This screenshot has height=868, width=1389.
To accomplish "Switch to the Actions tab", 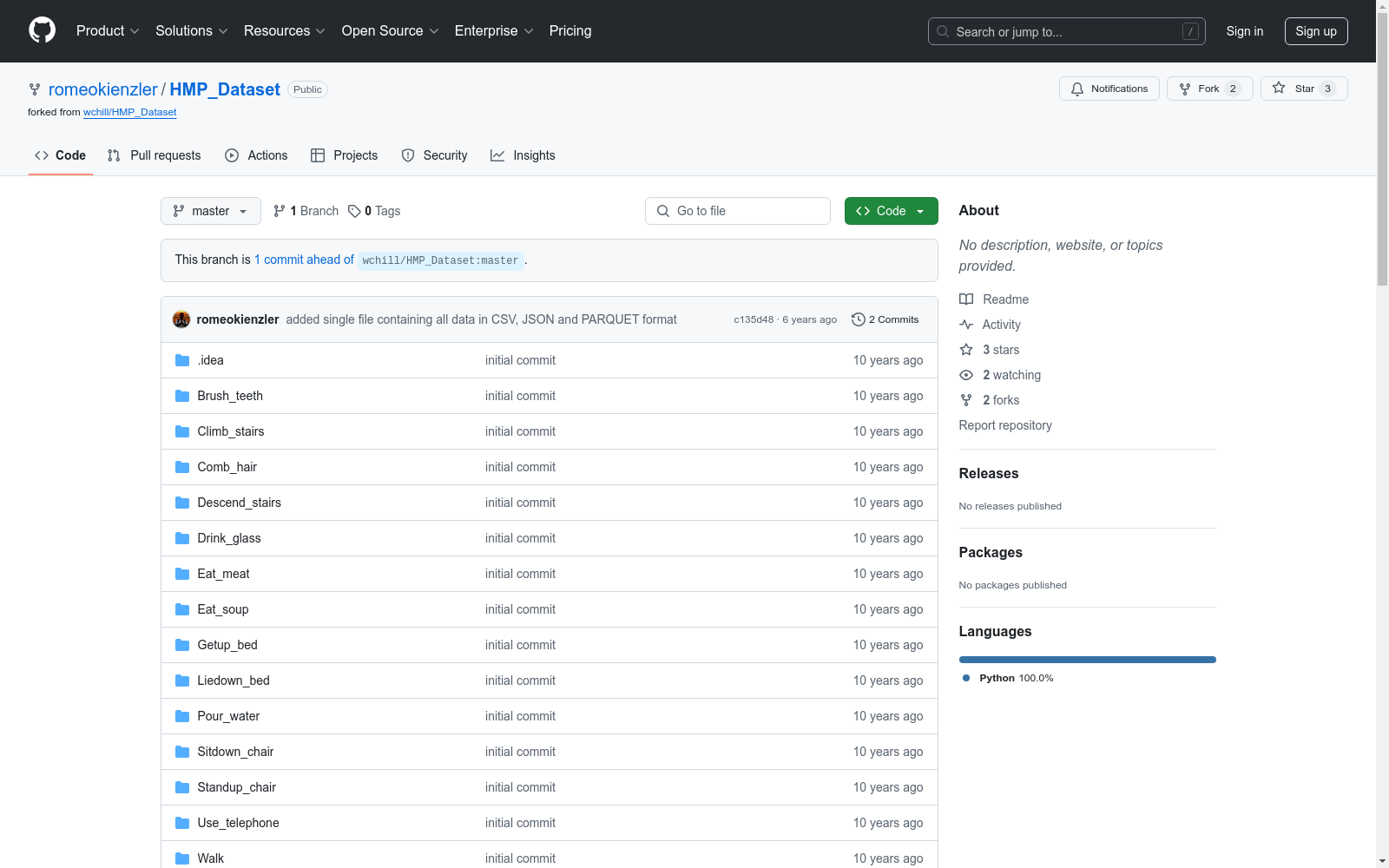I will [256, 155].
